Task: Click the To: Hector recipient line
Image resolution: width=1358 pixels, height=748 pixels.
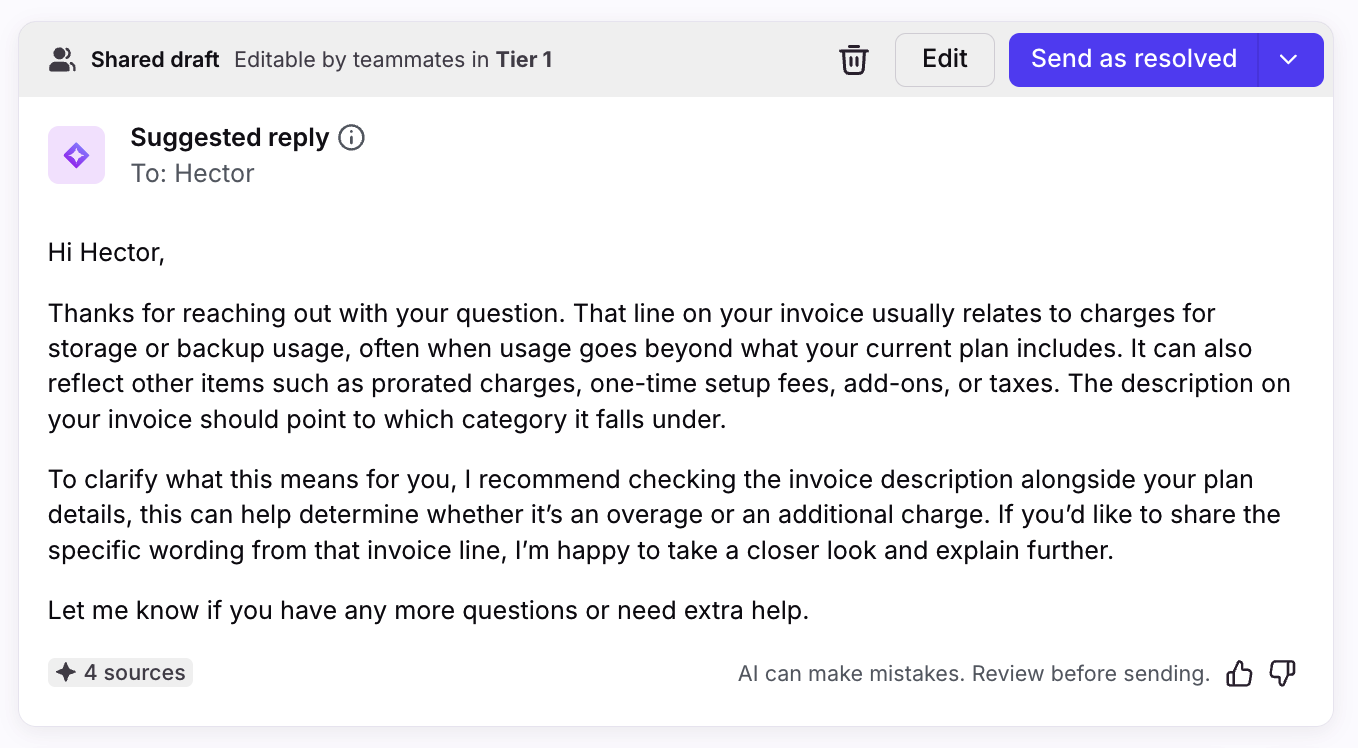Action: click(192, 174)
